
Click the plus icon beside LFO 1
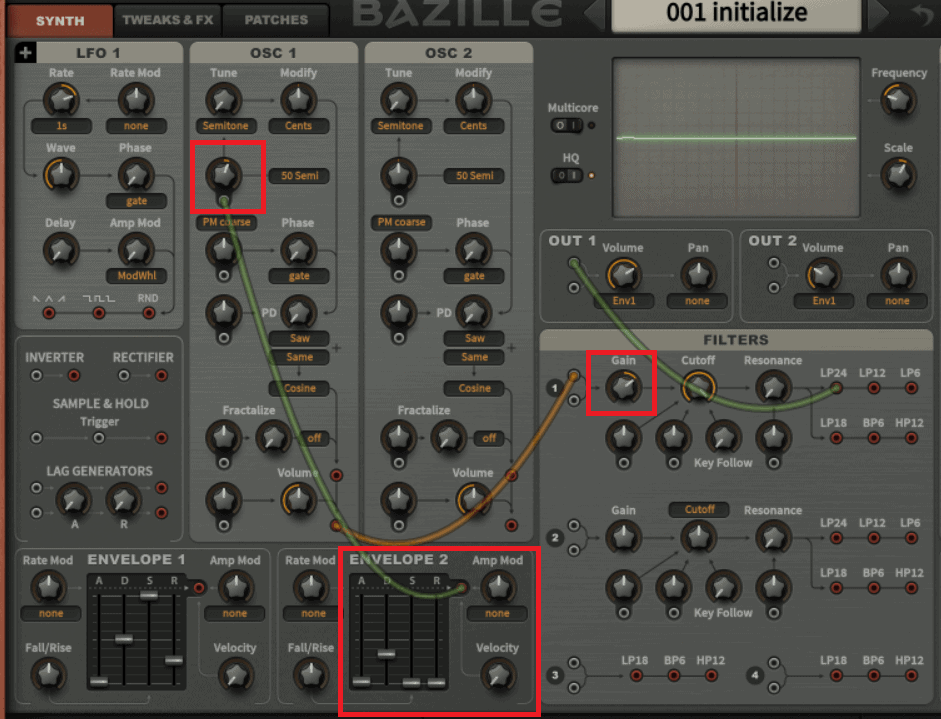[x=25, y=53]
